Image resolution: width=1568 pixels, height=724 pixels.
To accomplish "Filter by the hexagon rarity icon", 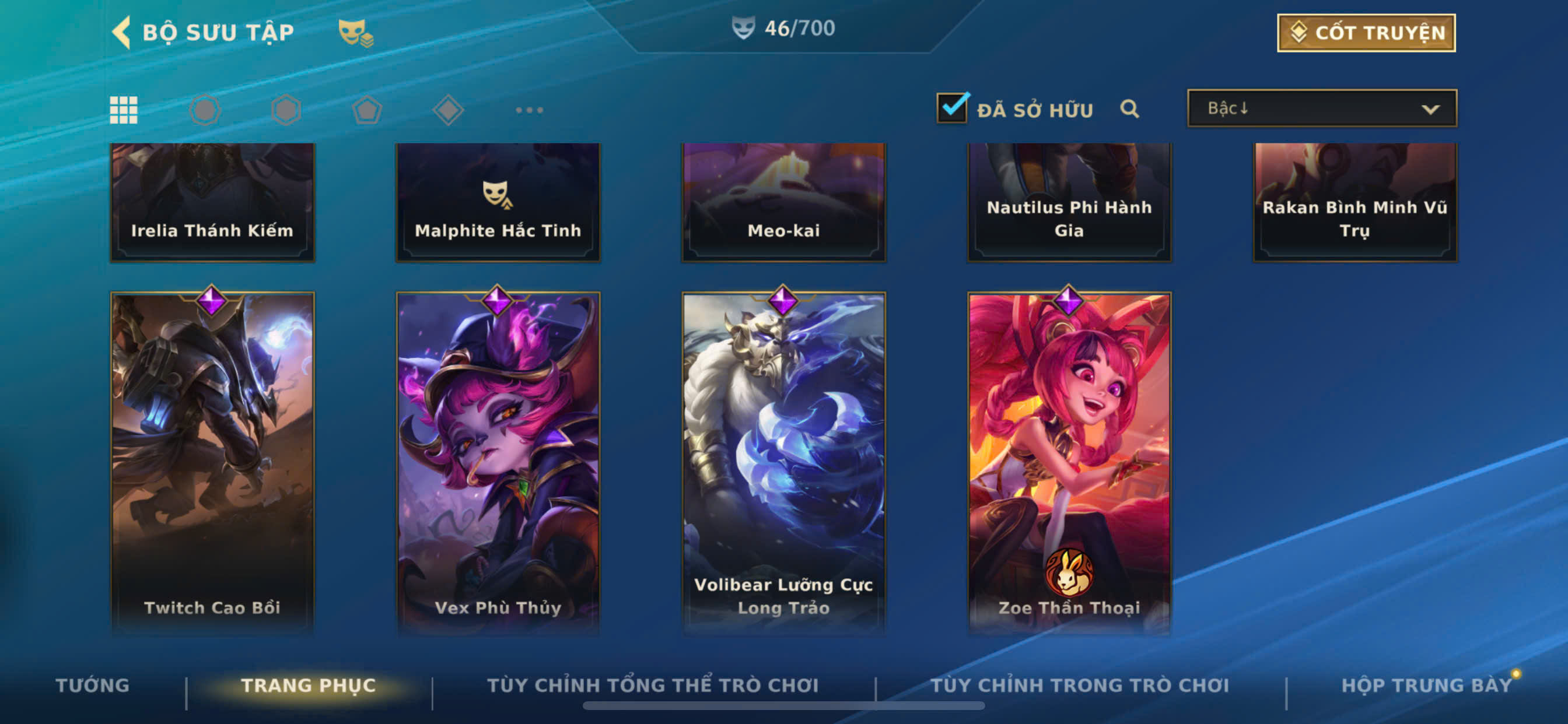I will 286,110.
